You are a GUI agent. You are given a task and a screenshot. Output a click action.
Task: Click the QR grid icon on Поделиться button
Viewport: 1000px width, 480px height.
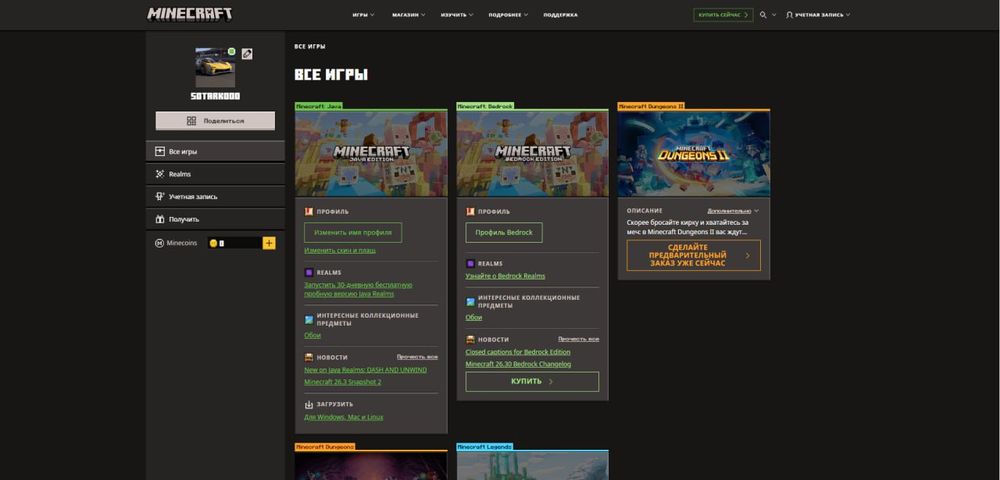click(191, 120)
